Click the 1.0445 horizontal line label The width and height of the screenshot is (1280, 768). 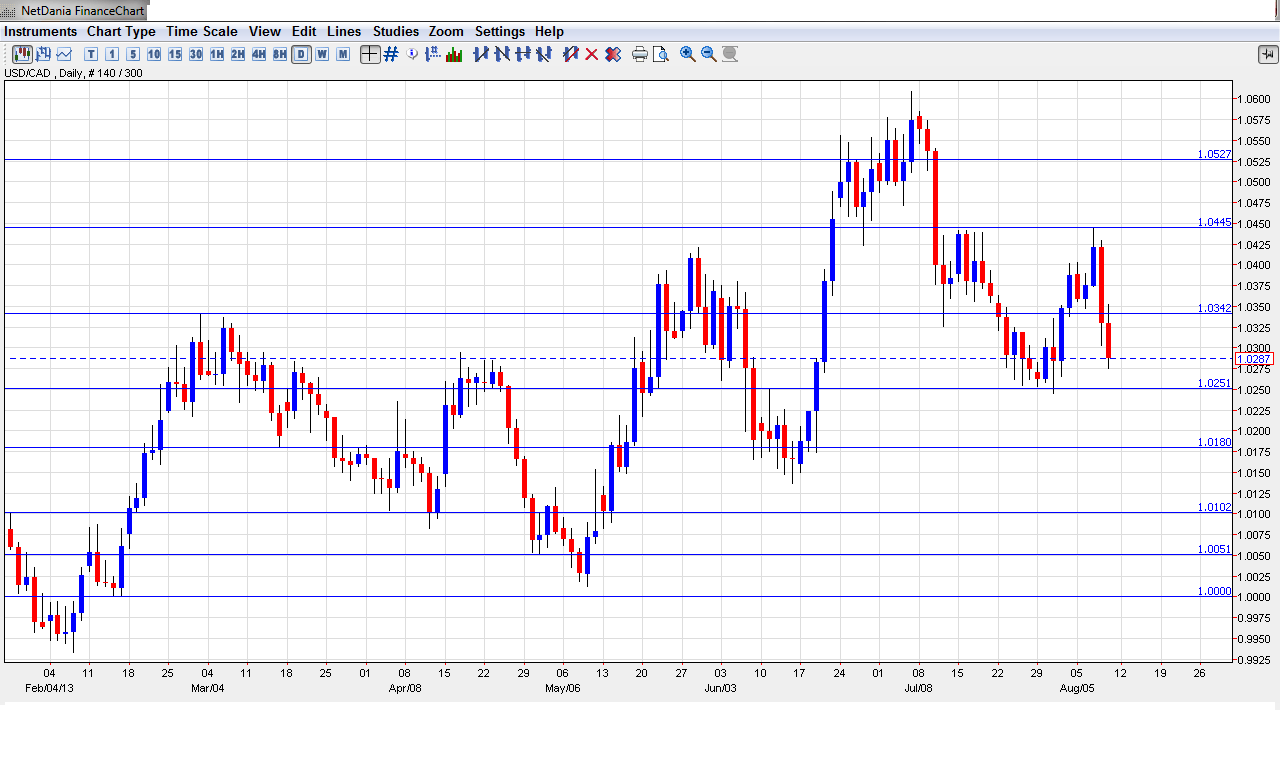[1214, 222]
